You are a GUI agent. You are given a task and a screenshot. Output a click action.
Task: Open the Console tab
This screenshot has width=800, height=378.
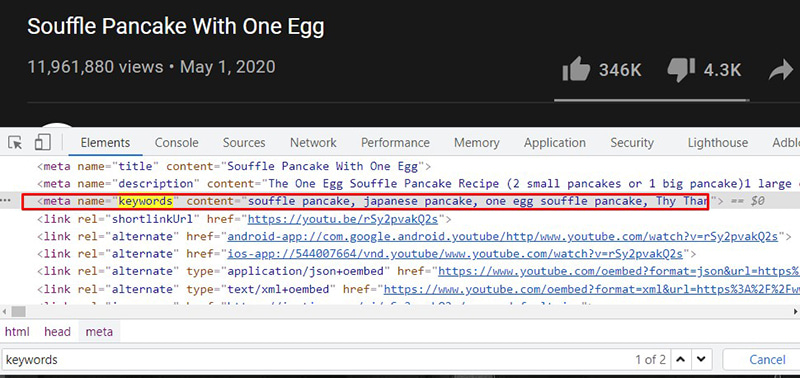(x=177, y=142)
